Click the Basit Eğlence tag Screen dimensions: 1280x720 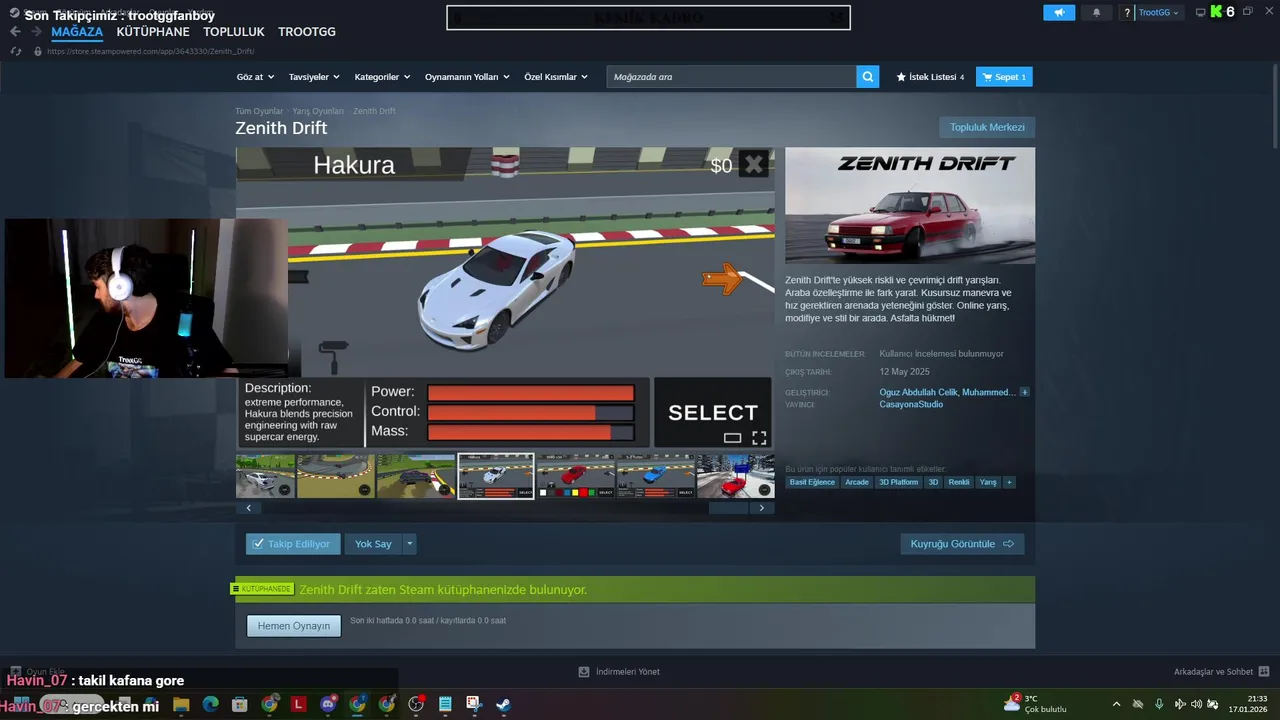click(812, 482)
